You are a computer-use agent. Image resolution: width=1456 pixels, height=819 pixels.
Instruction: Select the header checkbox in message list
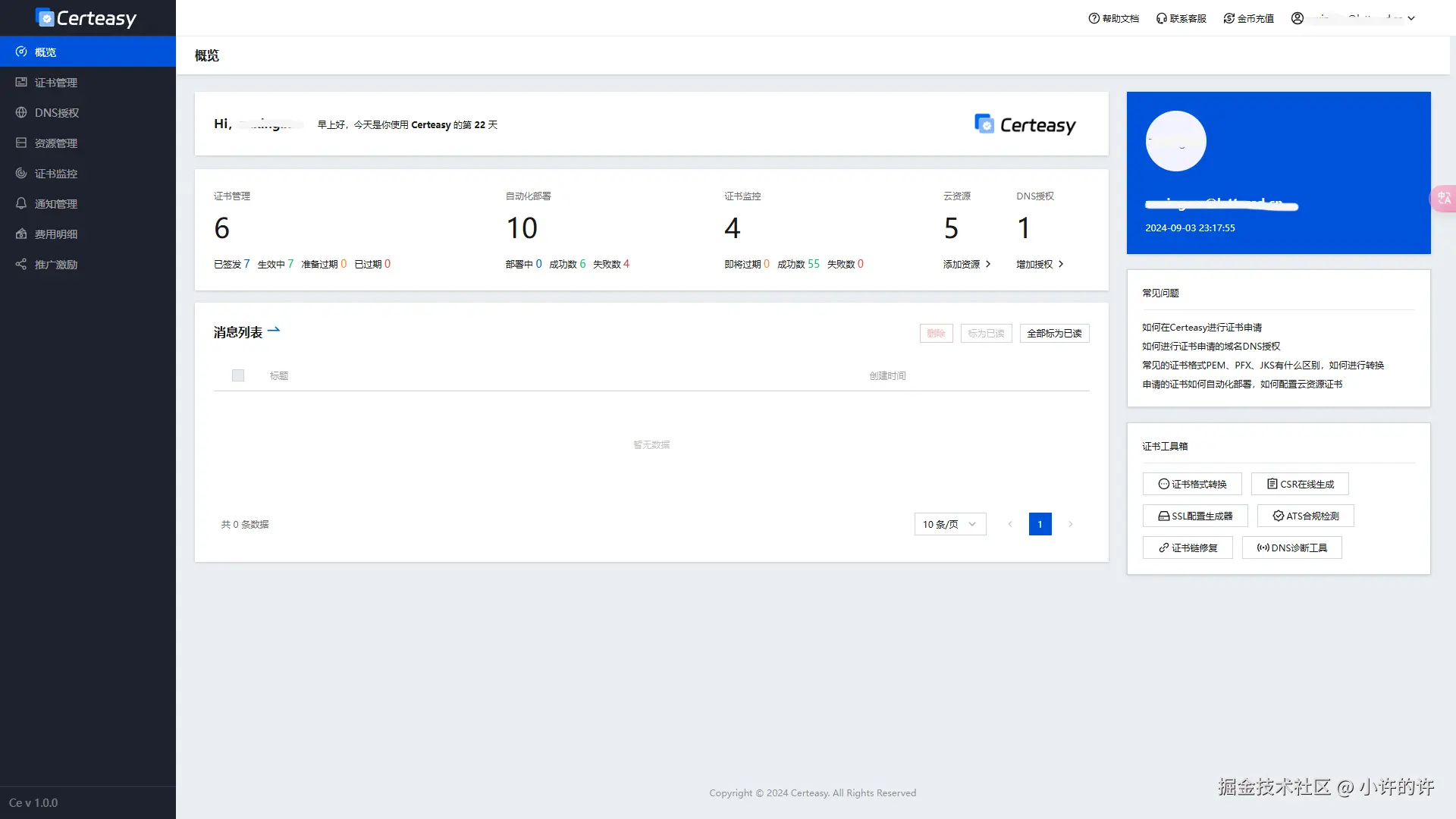point(237,375)
